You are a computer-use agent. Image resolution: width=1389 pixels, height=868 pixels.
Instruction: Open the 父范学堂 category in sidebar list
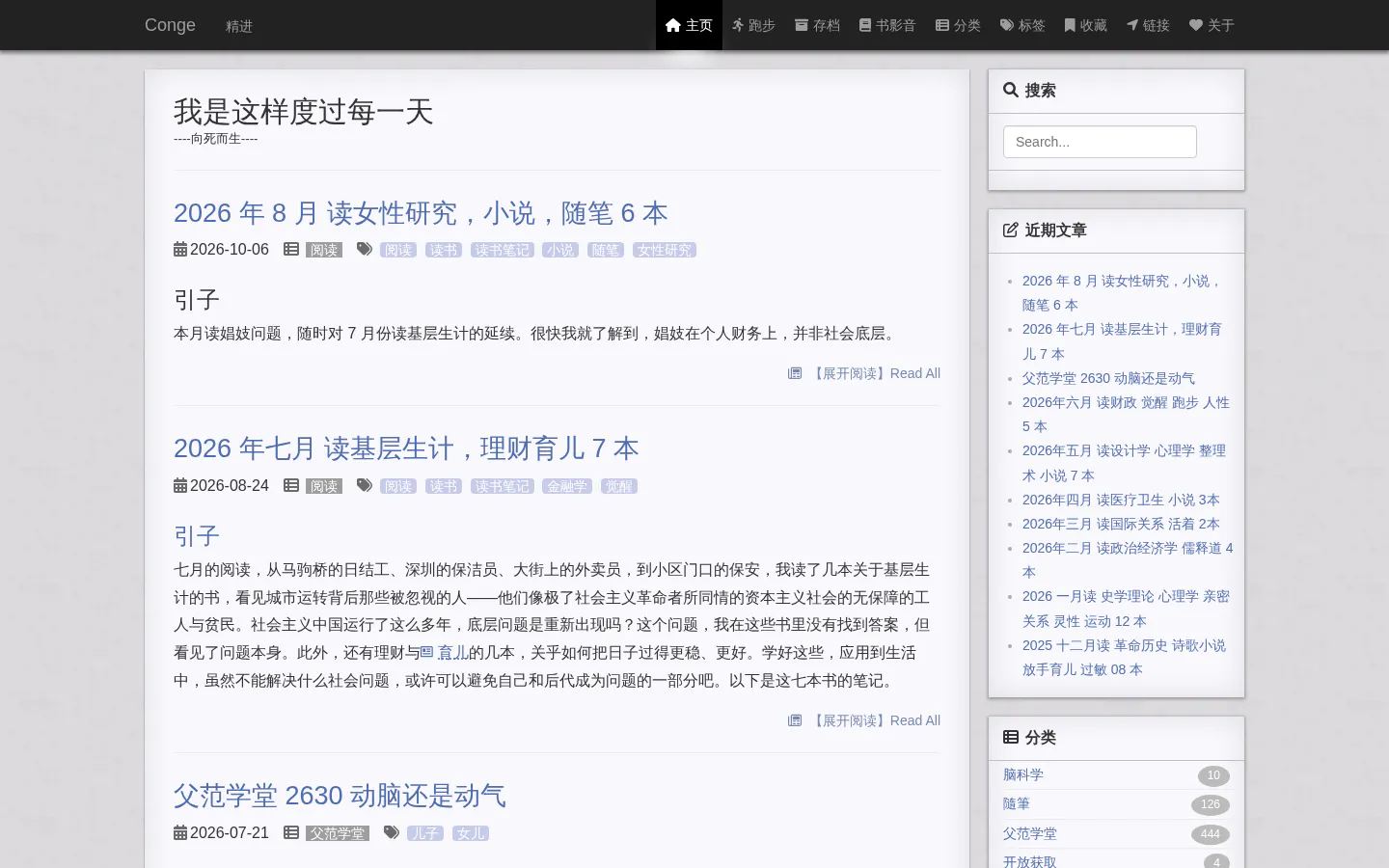[1030, 833]
